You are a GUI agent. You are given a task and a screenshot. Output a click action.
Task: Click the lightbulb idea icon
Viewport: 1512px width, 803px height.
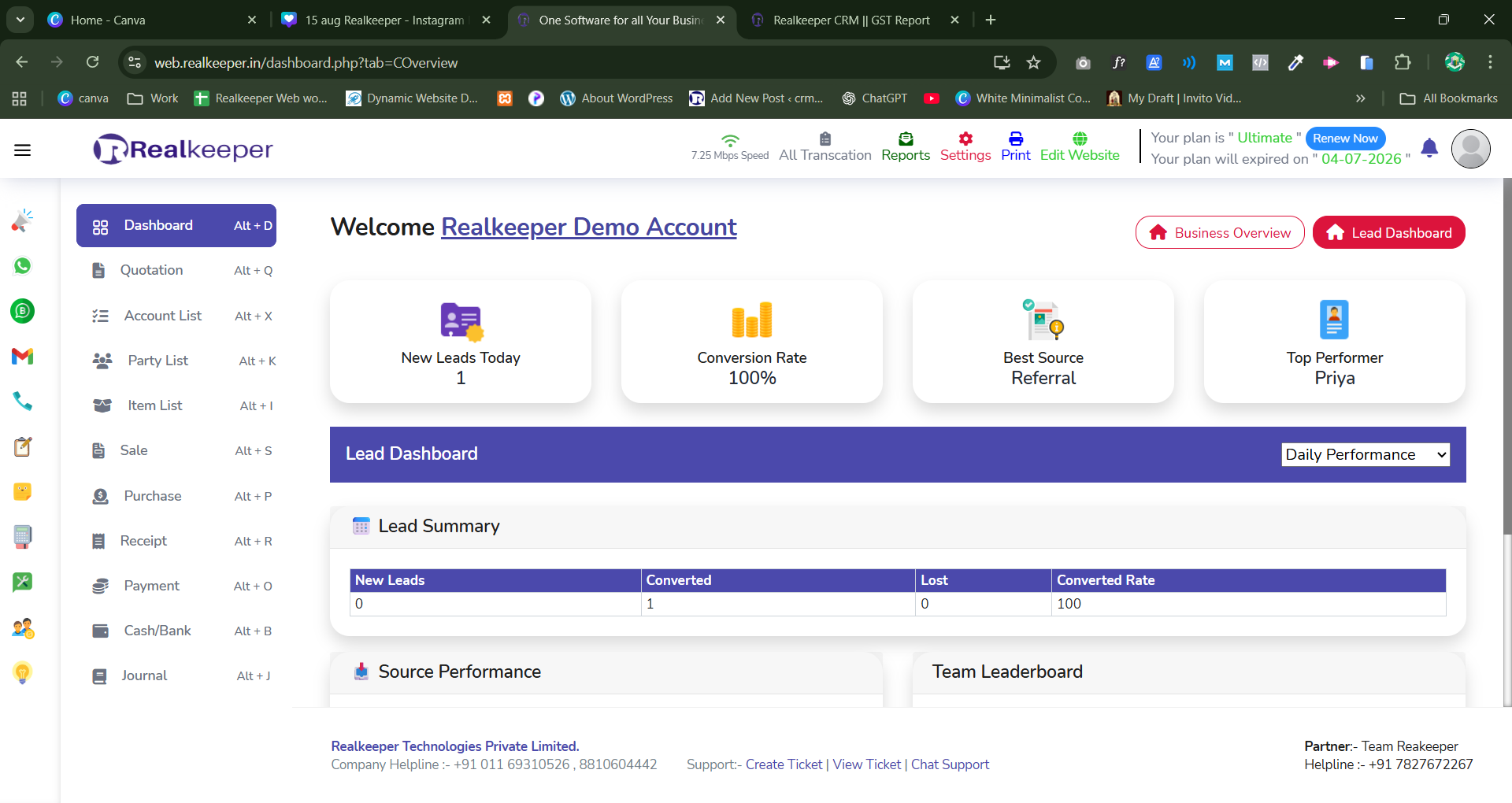[x=22, y=672]
